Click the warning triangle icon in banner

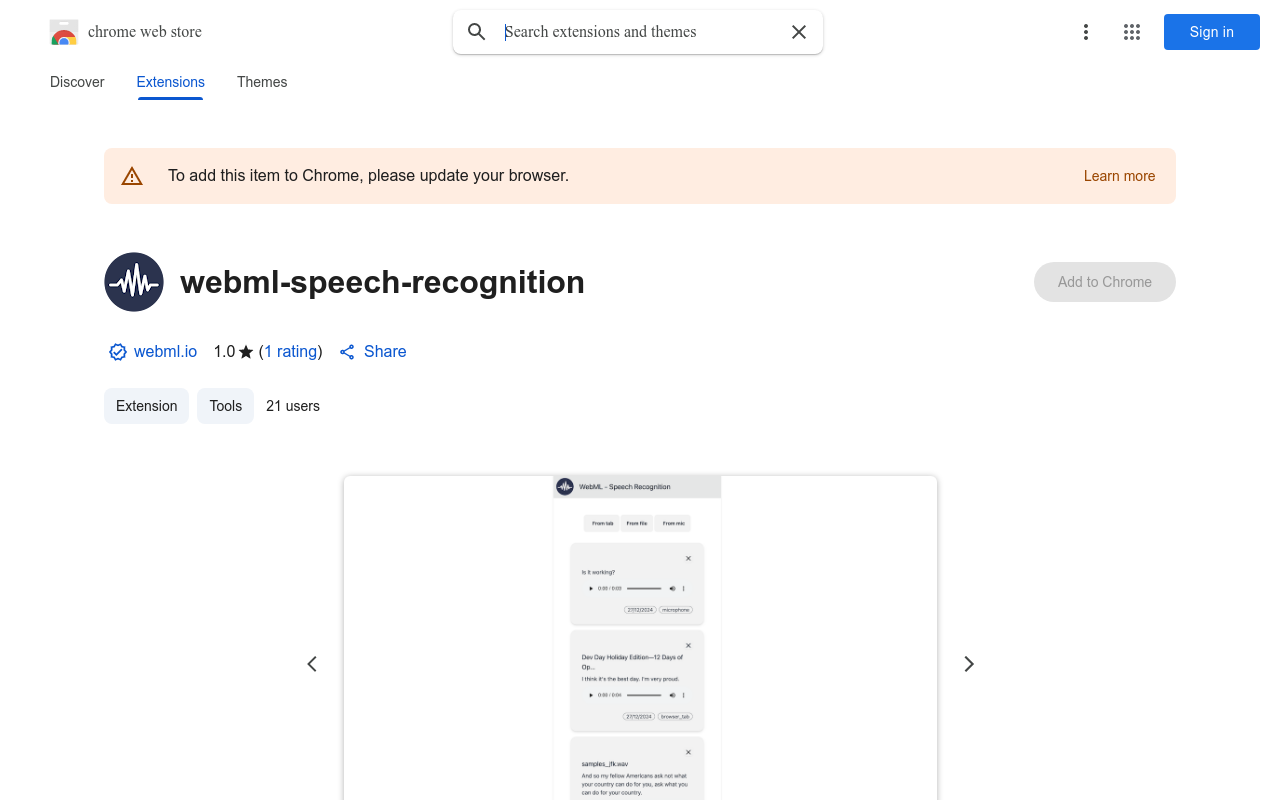pos(132,176)
